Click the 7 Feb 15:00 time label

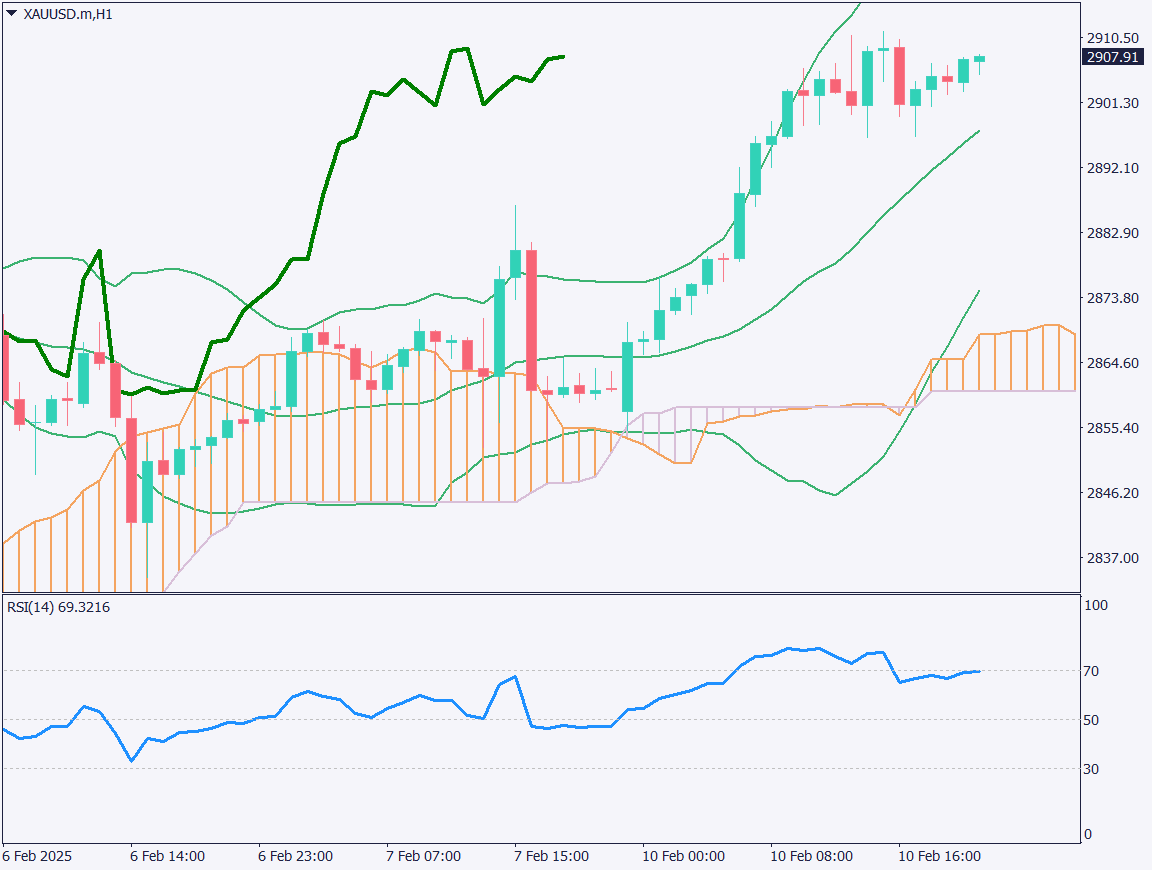551,857
